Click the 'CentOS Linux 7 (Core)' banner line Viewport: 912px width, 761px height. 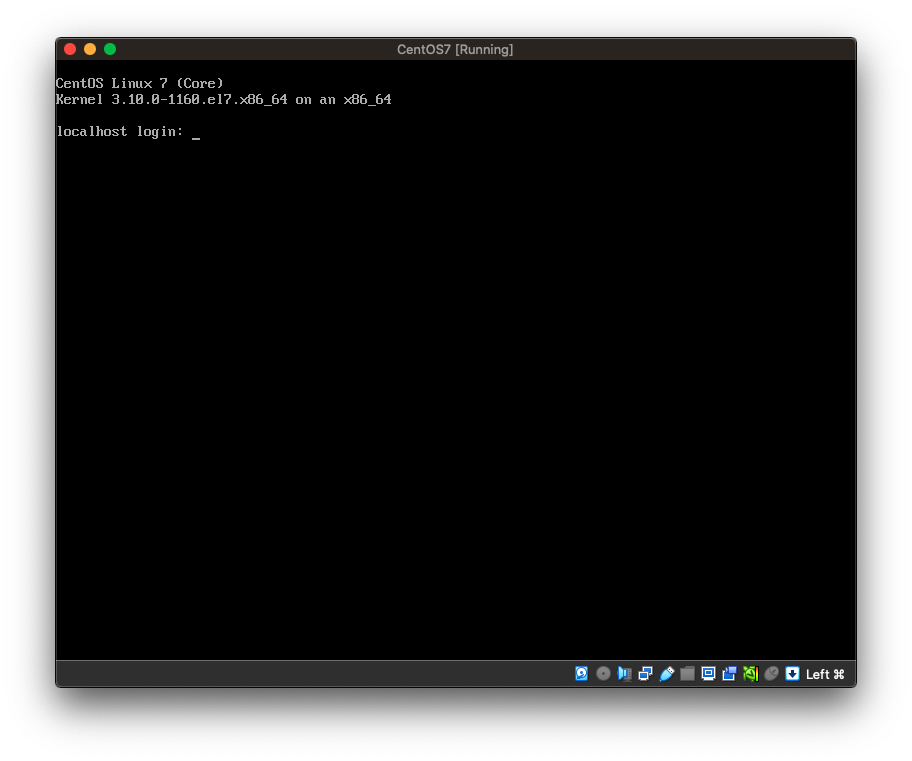click(x=140, y=83)
